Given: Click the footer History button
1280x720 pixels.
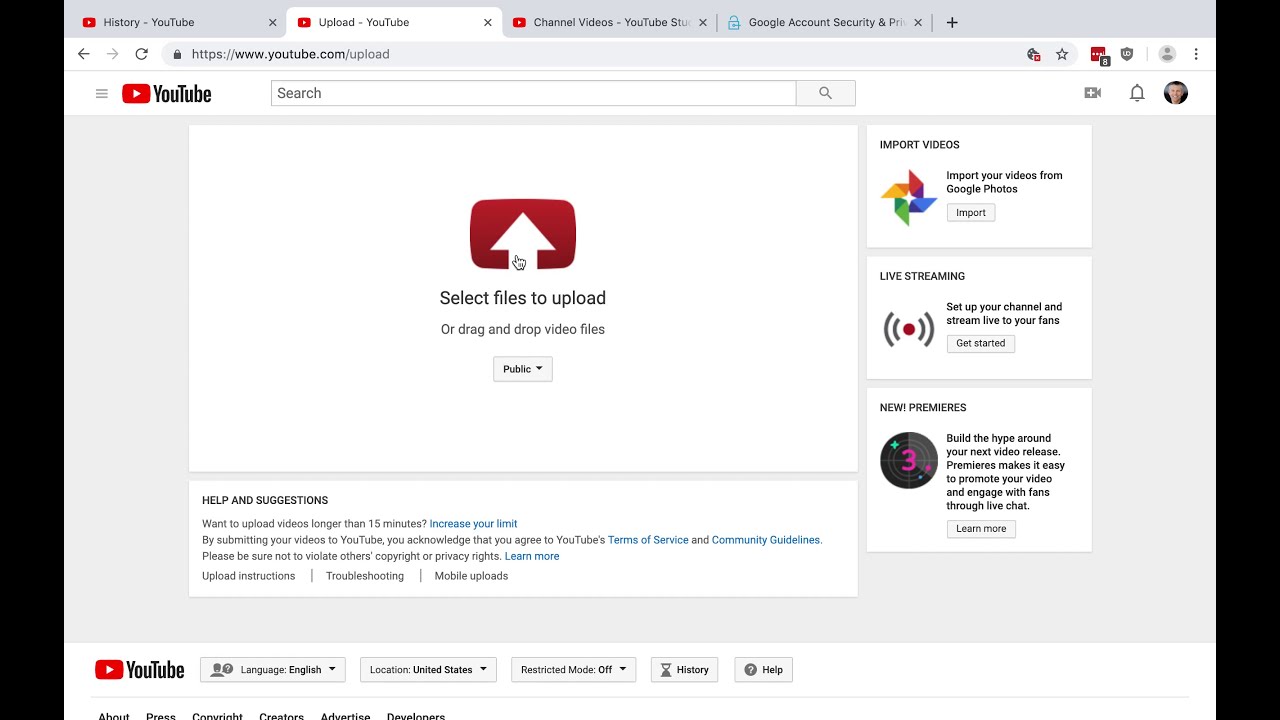Looking at the screenshot, I should click(685, 670).
